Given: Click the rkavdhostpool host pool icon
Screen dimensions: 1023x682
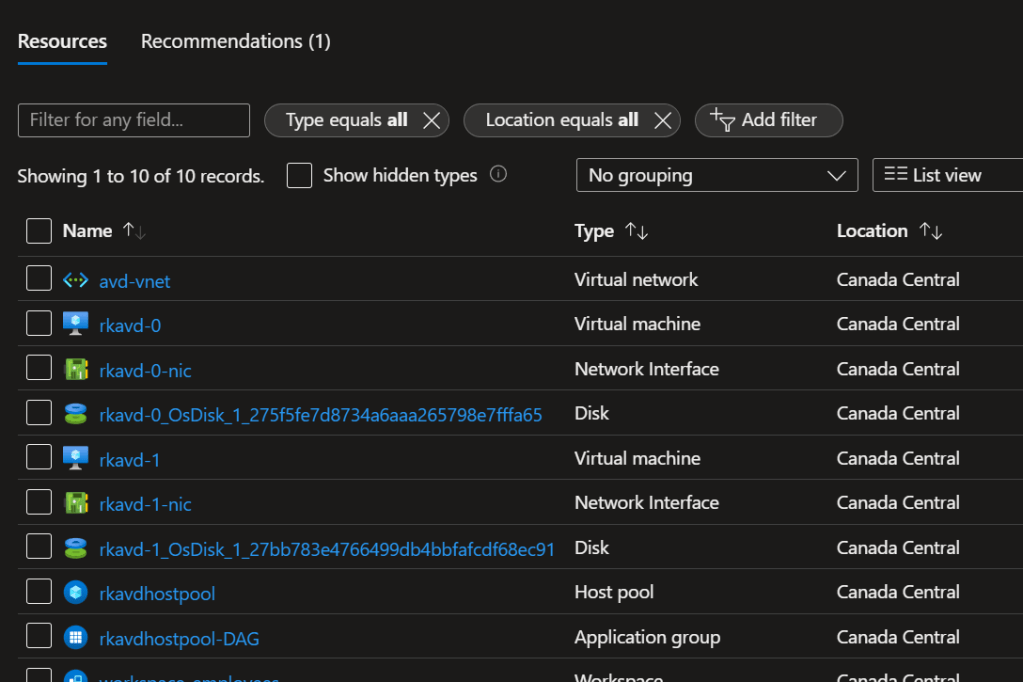Looking at the screenshot, I should click(x=76, y=593).
